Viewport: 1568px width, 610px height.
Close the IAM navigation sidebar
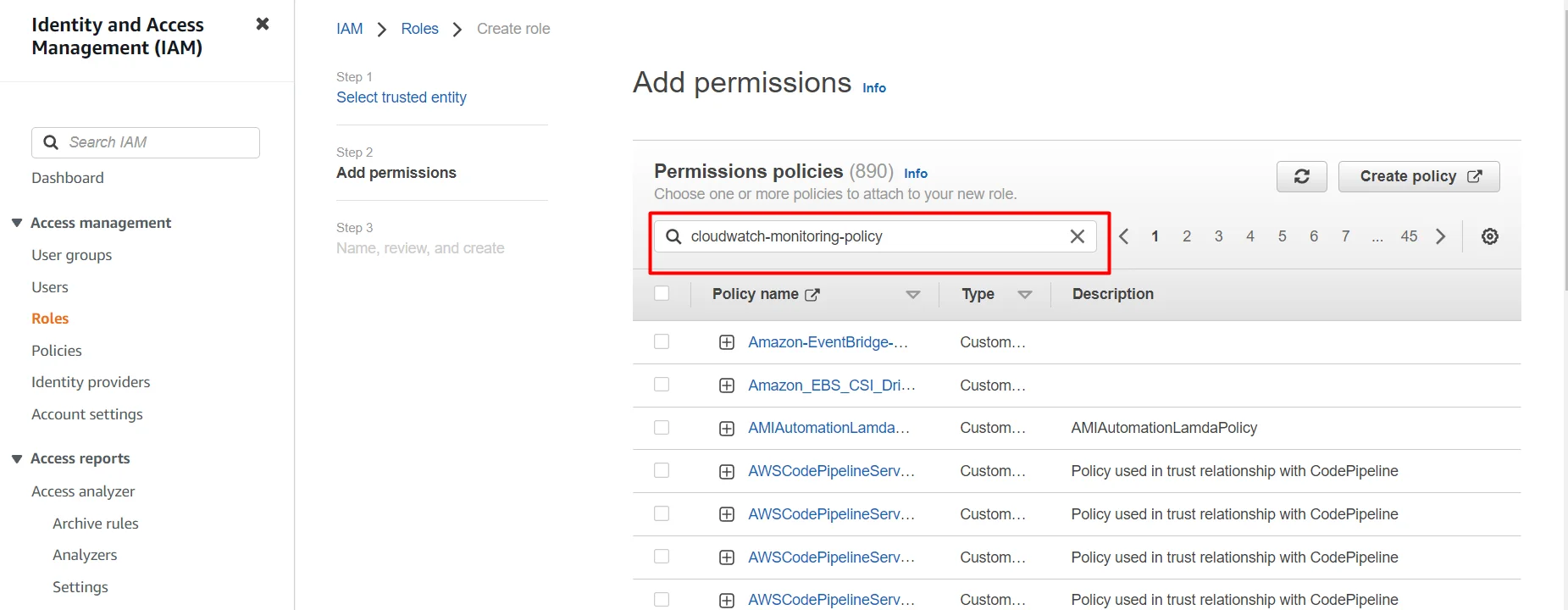pos(263,24)
